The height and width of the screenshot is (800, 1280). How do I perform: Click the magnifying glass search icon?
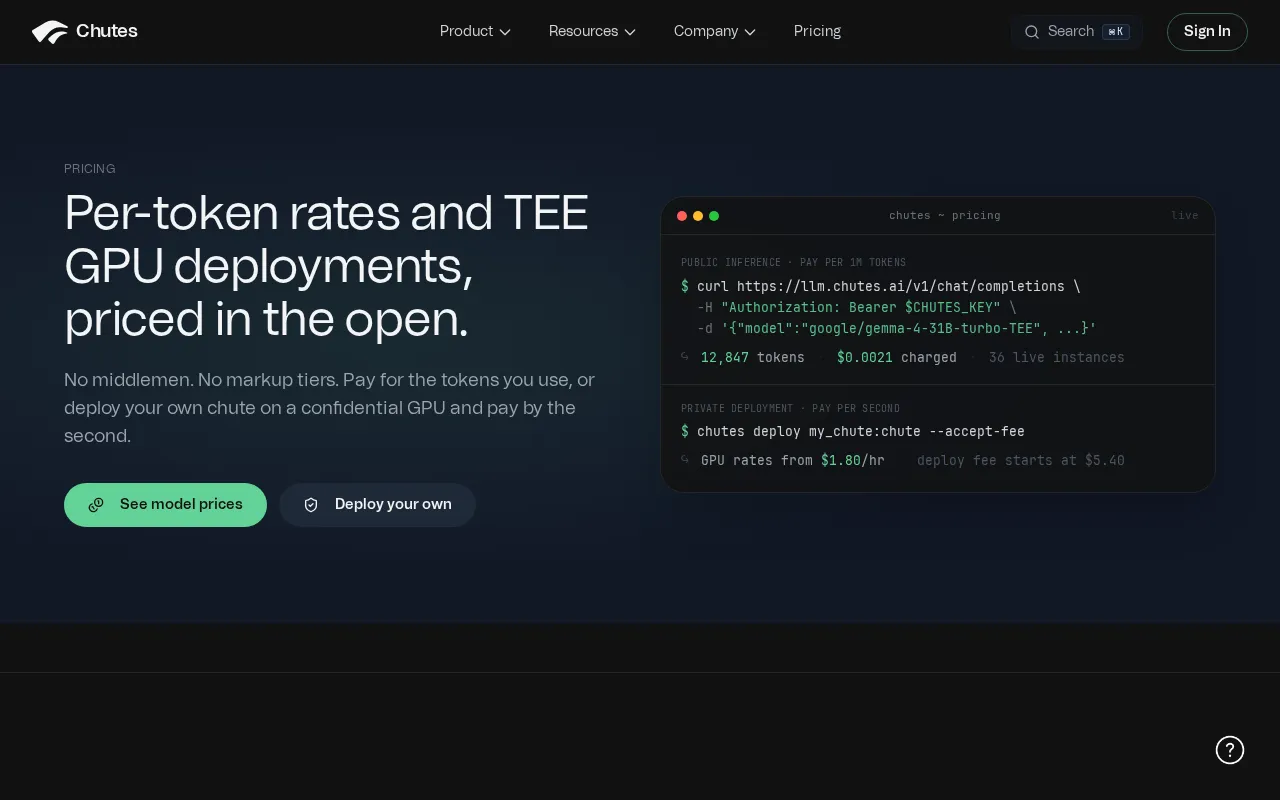pos(1032,32)
